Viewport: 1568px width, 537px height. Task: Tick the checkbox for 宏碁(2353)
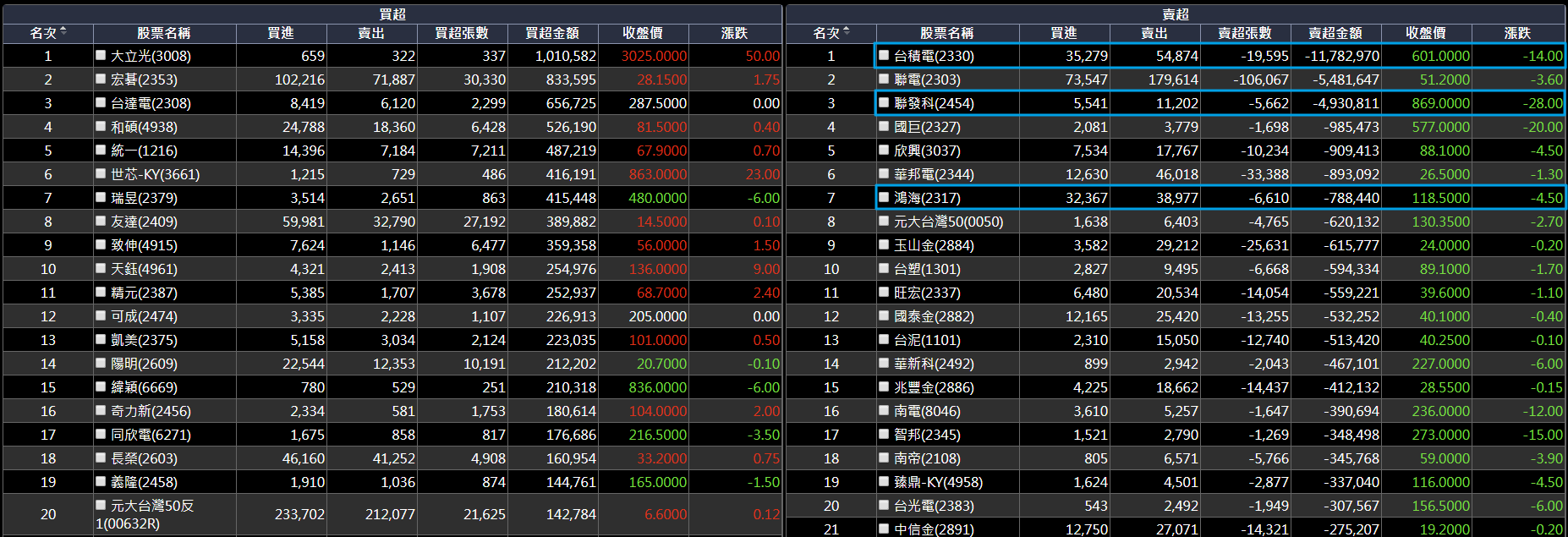pos(101,79)
